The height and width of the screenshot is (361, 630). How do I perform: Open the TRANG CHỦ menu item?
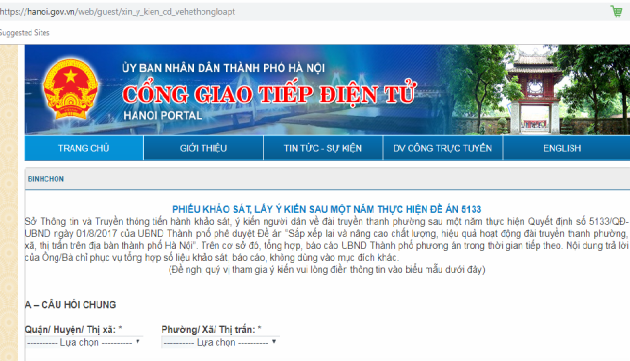click(x=84, y=148)
